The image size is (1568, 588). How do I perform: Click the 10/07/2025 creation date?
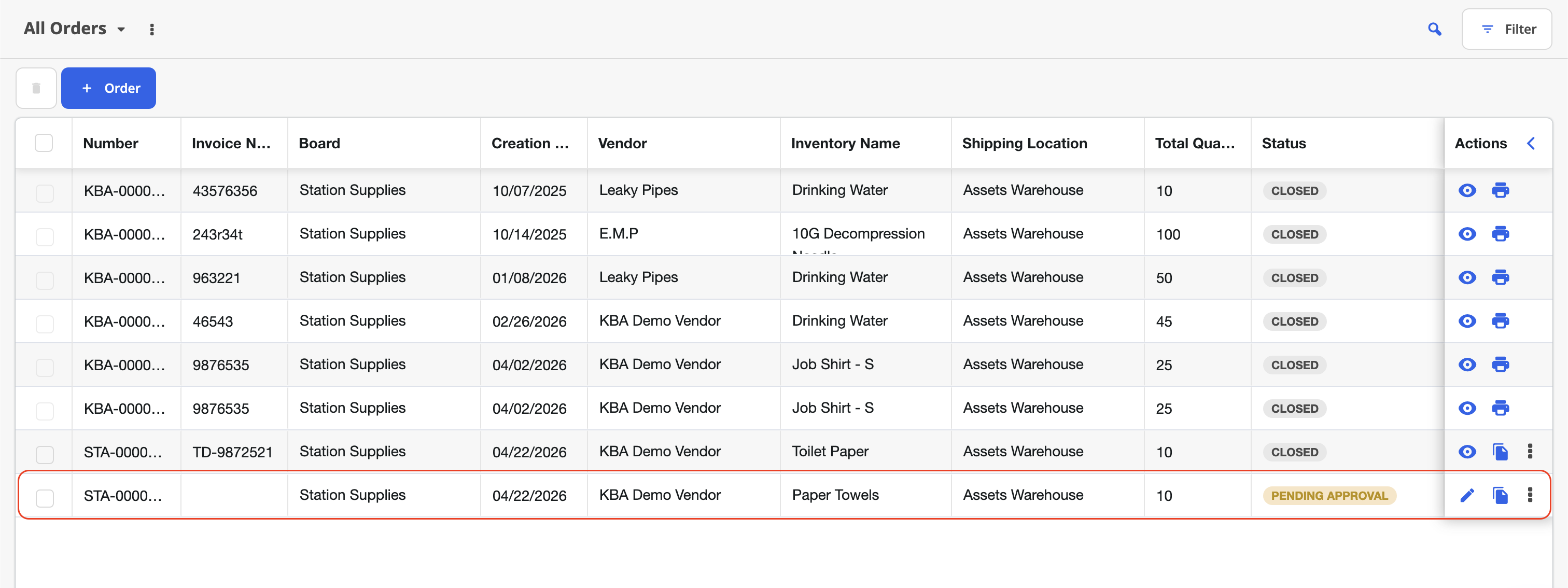(x=529, y=191)
